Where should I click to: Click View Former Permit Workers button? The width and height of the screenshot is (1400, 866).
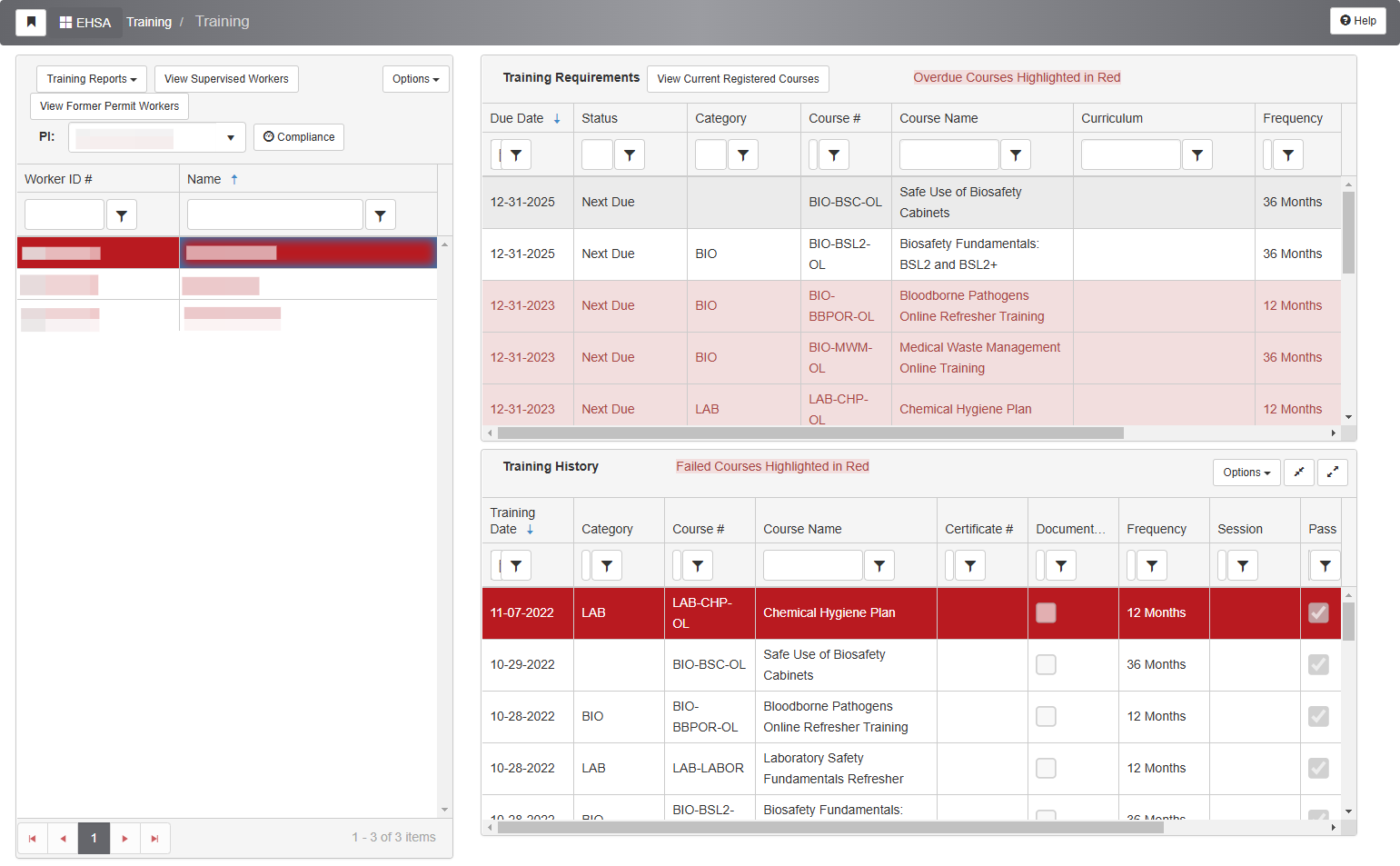tap(109, 106)
